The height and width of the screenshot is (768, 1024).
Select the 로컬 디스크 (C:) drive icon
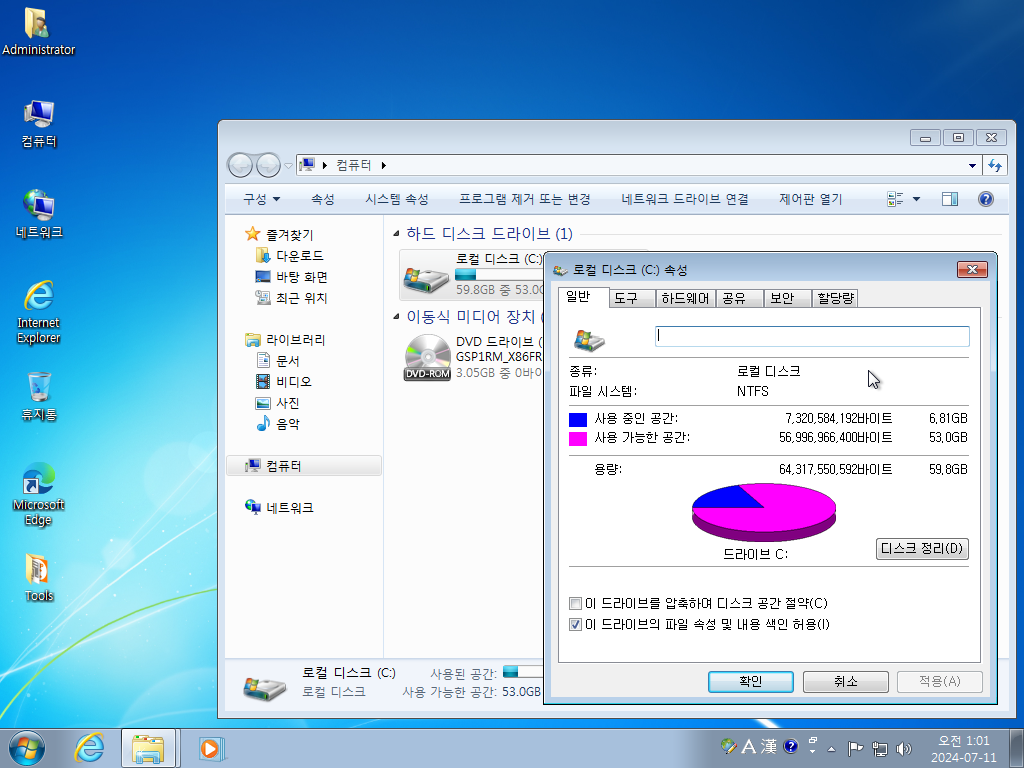(x=426, y=278)
